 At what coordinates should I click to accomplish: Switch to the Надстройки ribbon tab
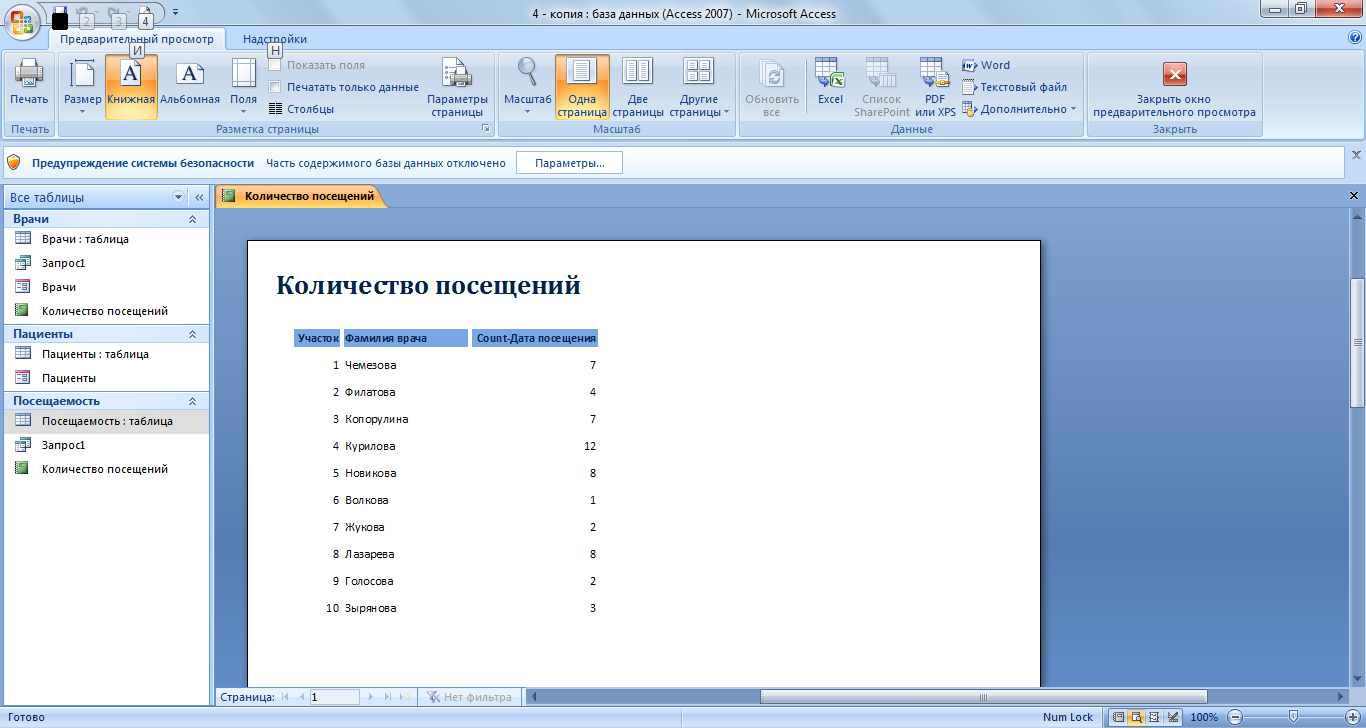[x=274, y=39]
